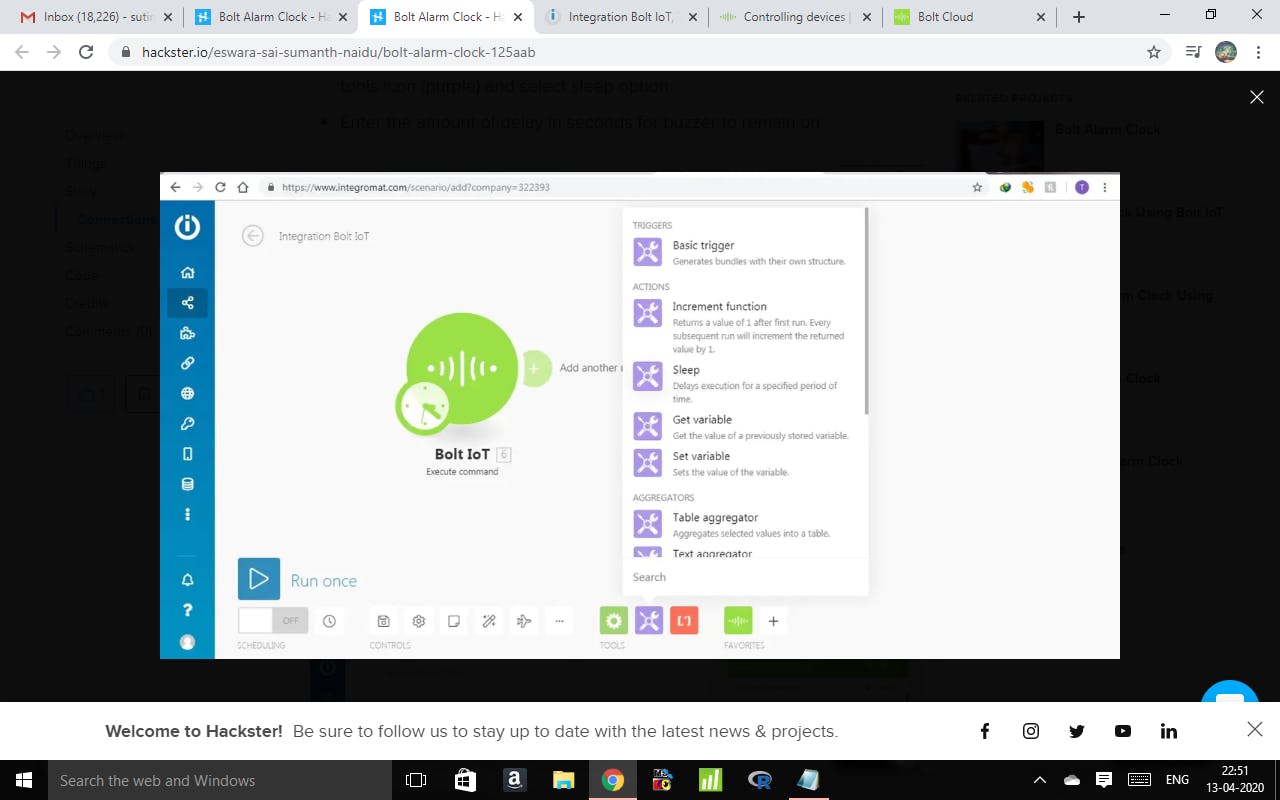
Task: Open Hackster's Facebook page
Action: tap(985, 731)
